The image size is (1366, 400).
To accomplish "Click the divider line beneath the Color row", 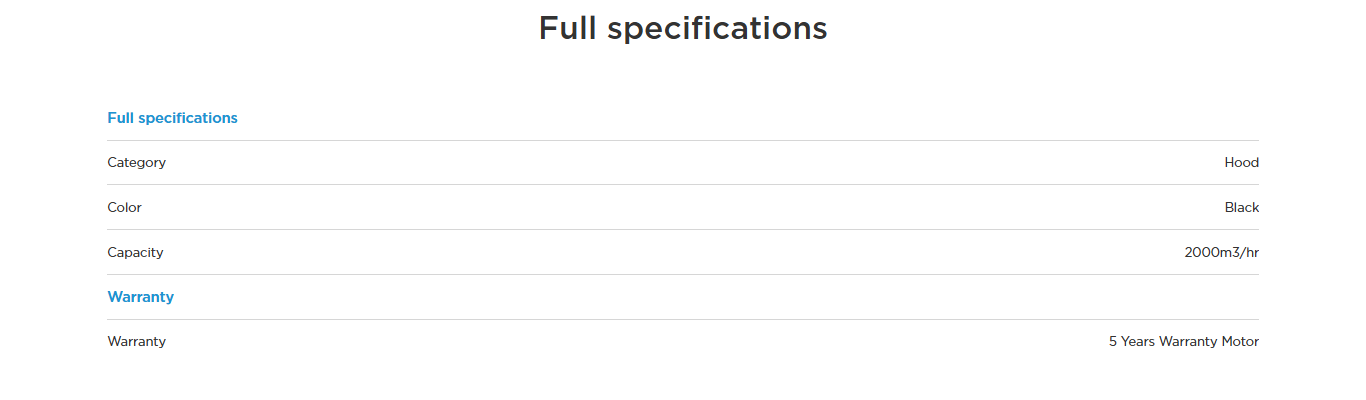I will point(683,229).
